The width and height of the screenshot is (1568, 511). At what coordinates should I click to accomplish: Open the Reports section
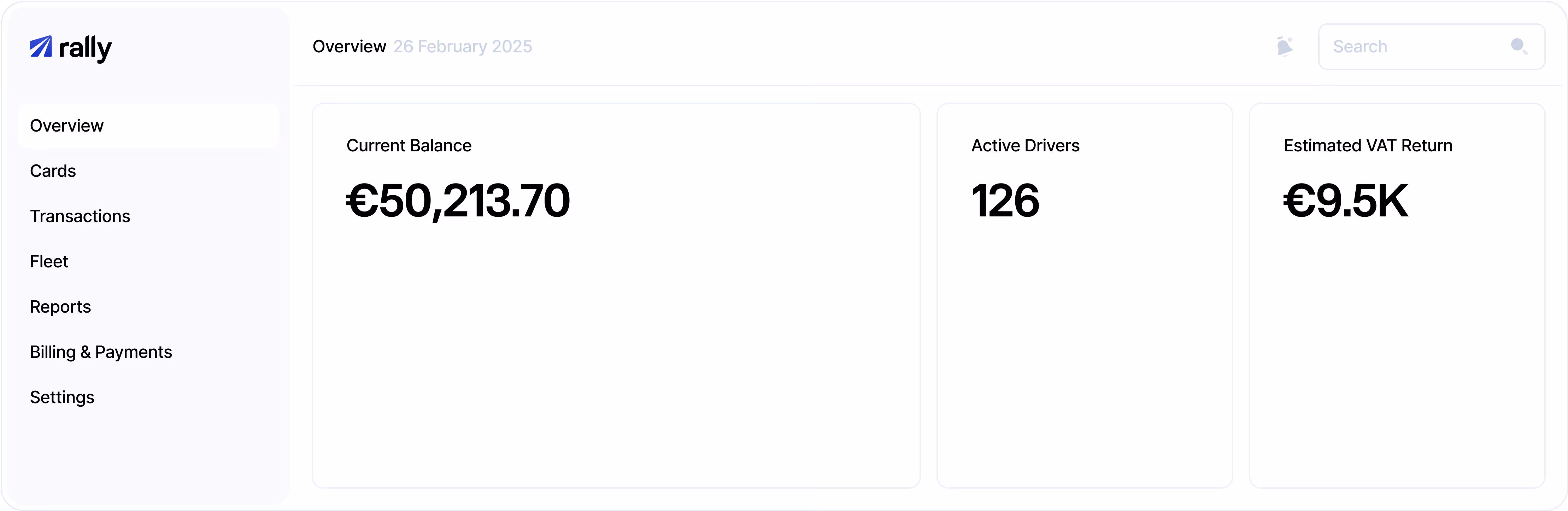[60, 307]
